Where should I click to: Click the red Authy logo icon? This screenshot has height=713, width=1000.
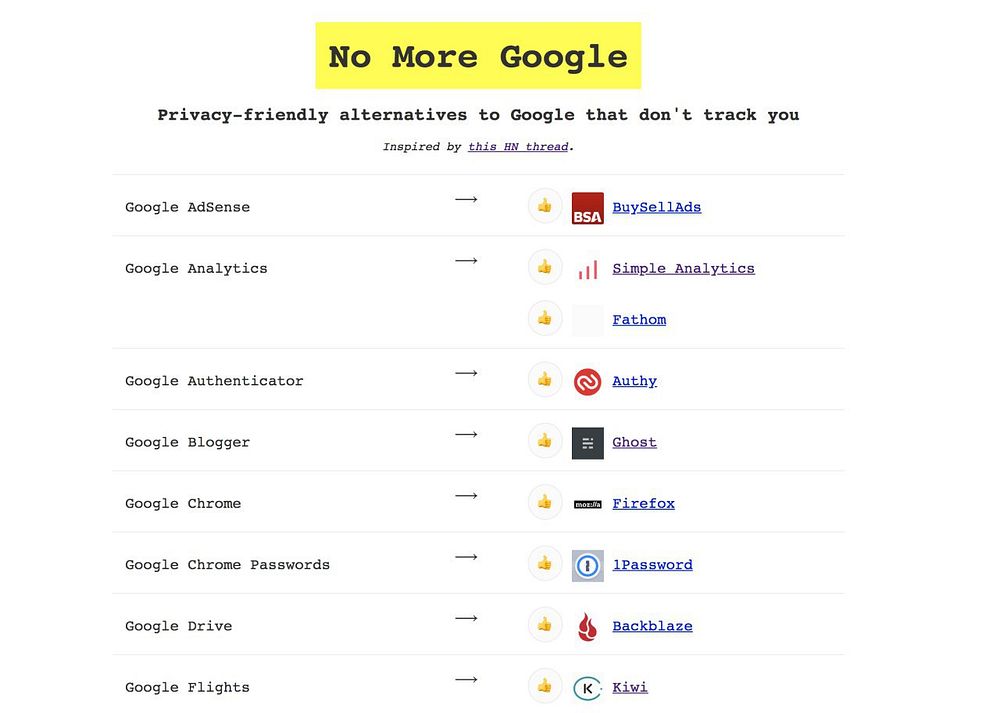pyautogui.click(x=588, y=381)
